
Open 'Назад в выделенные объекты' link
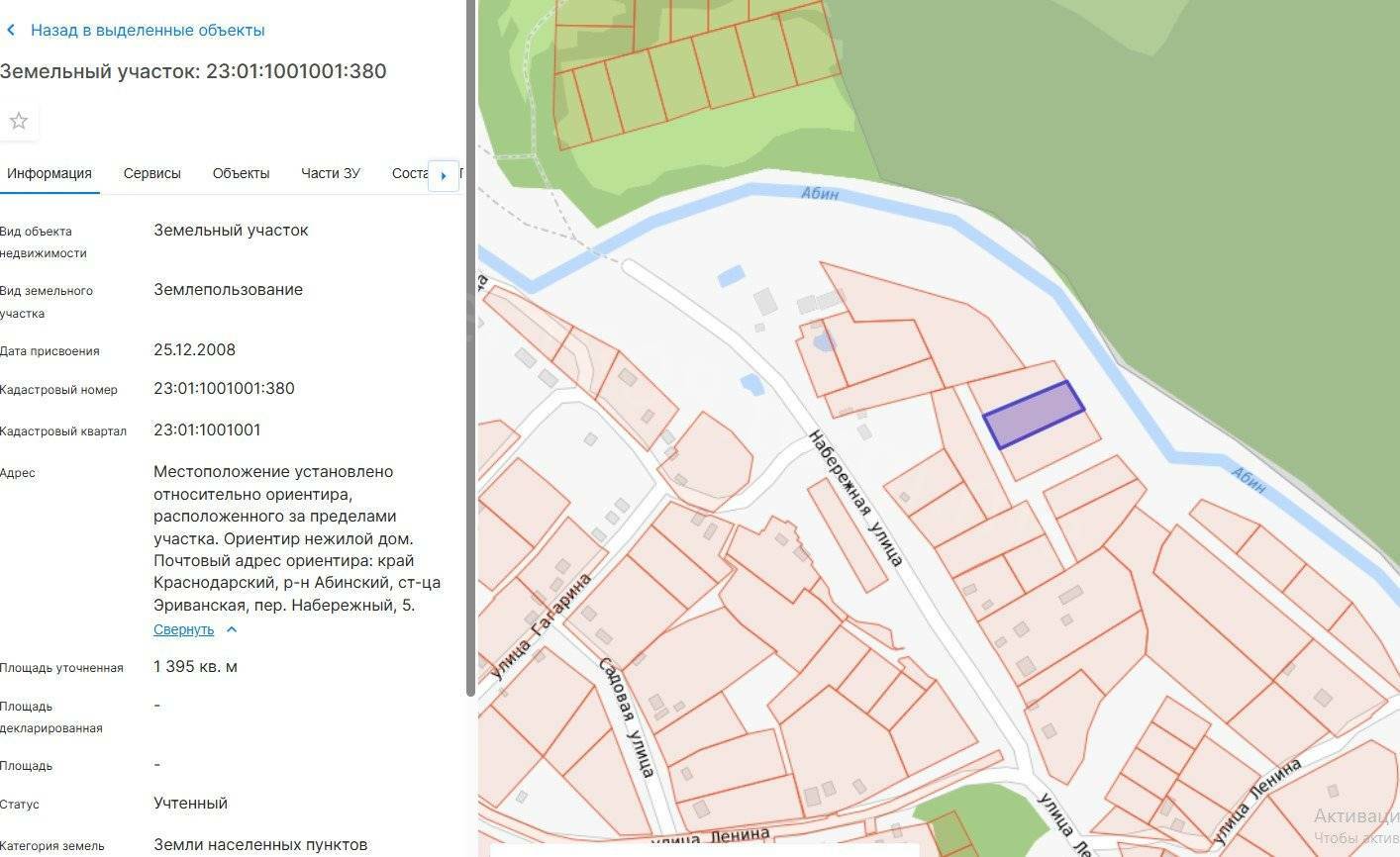click(x=148, y=31)
